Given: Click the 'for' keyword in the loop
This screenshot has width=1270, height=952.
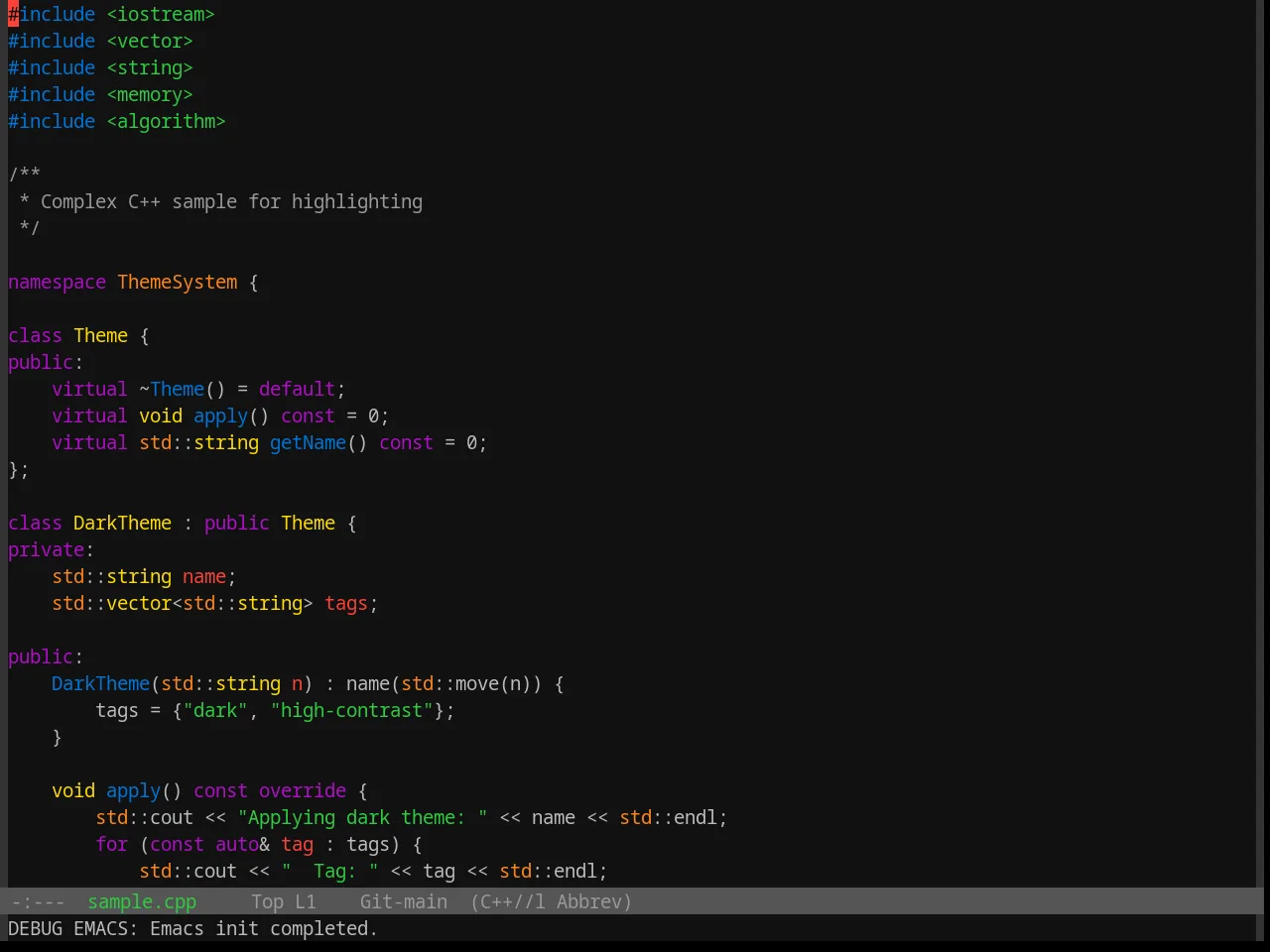Looking at the screenshot, I should [x=112, y=844].
